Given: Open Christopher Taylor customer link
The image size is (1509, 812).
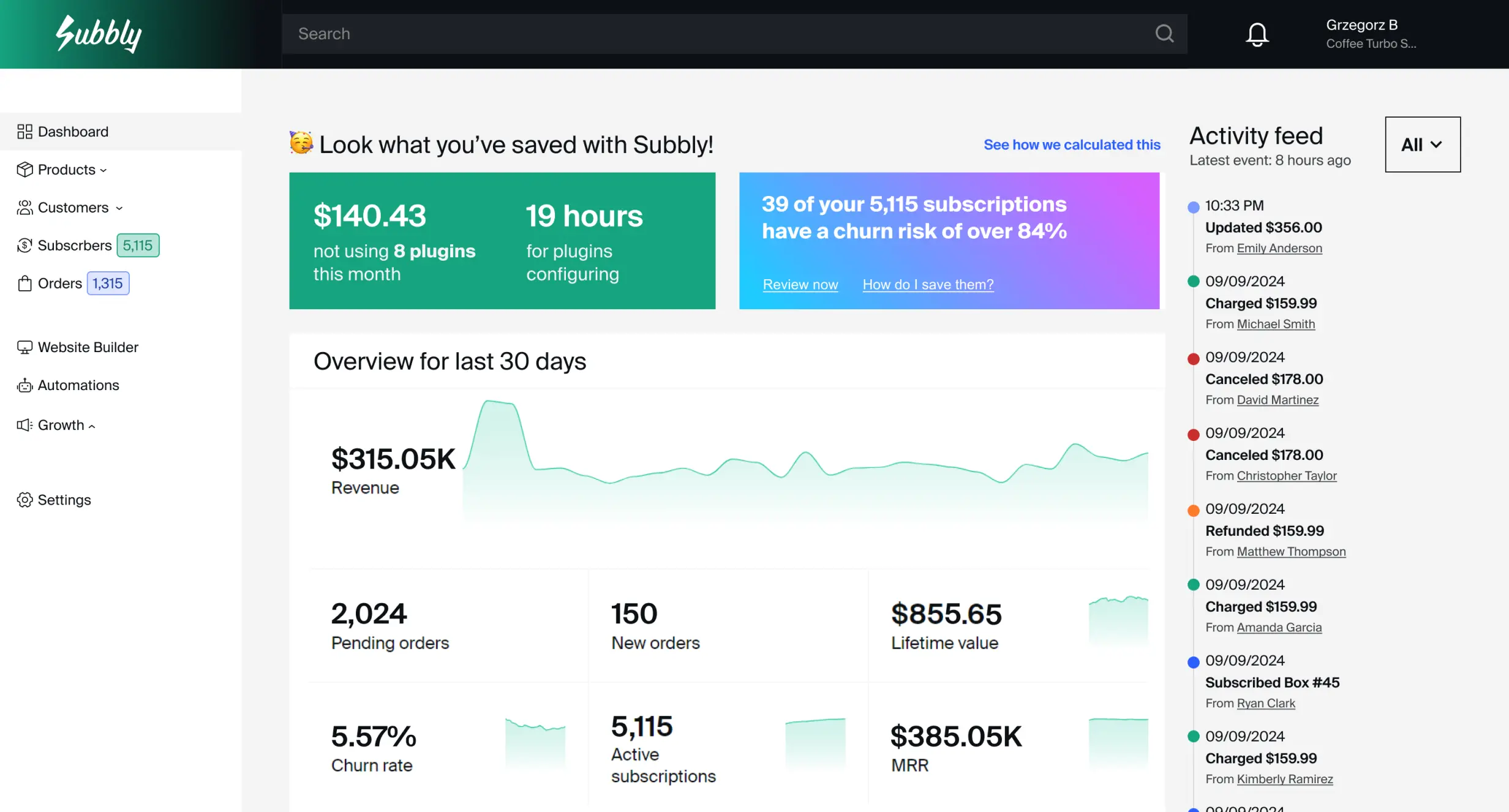Looking at the screenshot, I should [1287, 476].
